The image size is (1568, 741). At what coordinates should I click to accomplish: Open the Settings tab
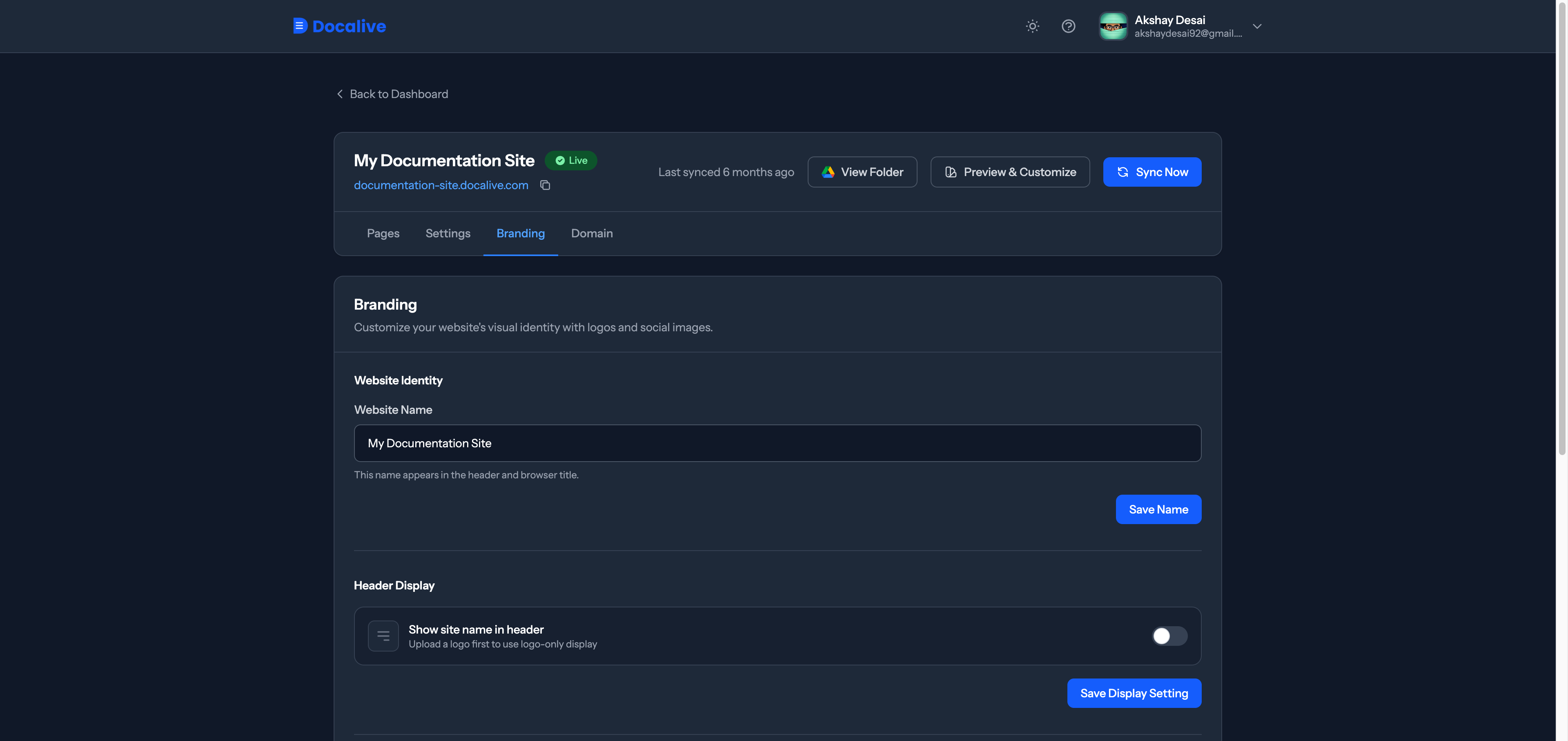pos(448,233)
